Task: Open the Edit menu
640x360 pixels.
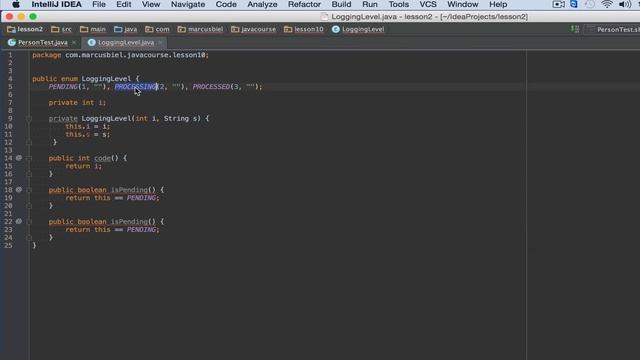Action: coord(124,4)
